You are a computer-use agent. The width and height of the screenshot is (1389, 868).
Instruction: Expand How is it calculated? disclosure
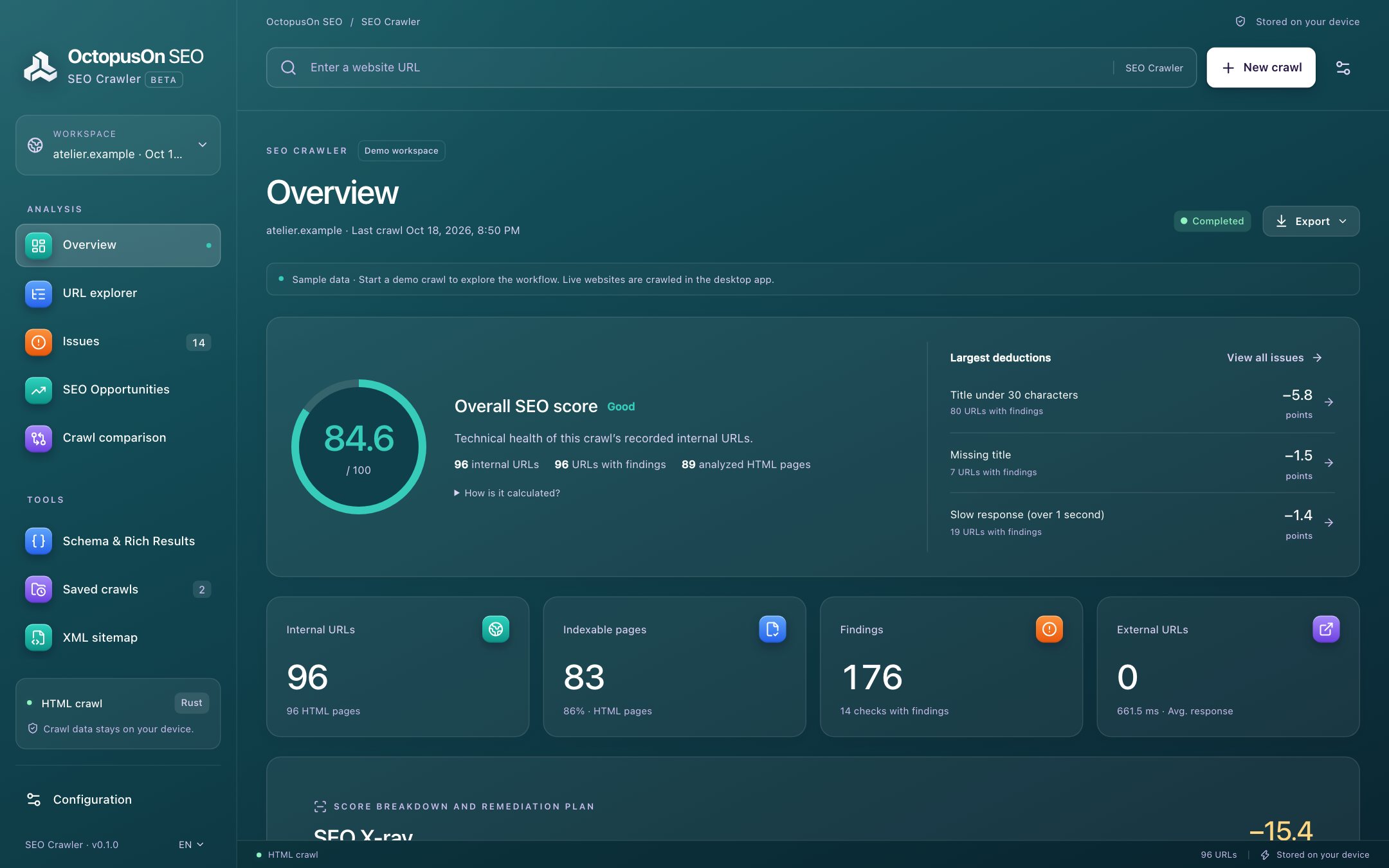[x=507, y=493]
